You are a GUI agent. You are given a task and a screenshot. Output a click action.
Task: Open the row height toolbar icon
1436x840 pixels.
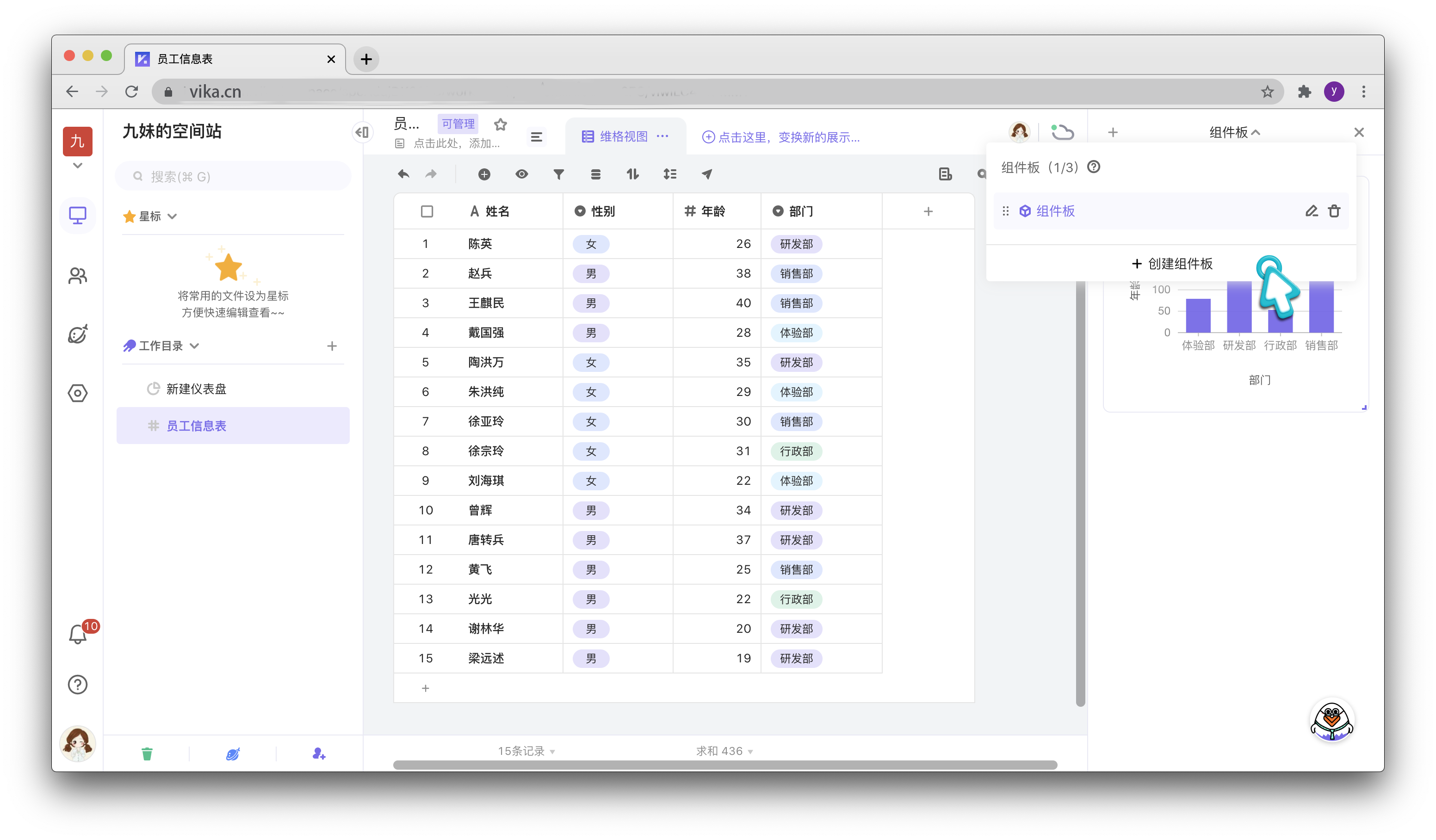[x=669, y=174]
